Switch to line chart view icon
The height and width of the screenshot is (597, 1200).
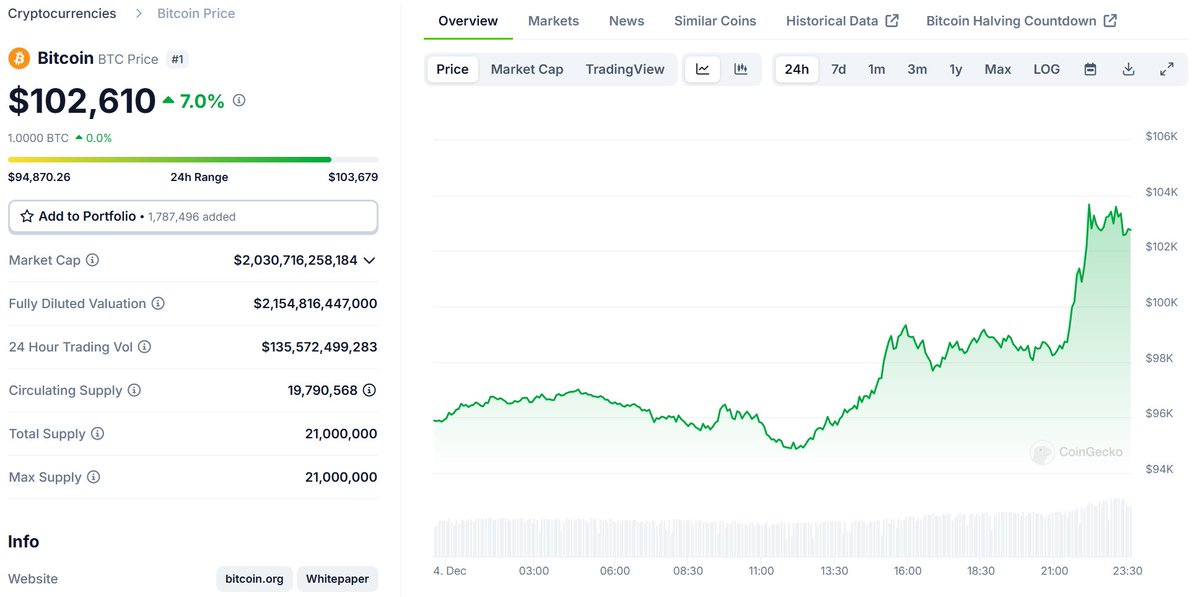703,69
